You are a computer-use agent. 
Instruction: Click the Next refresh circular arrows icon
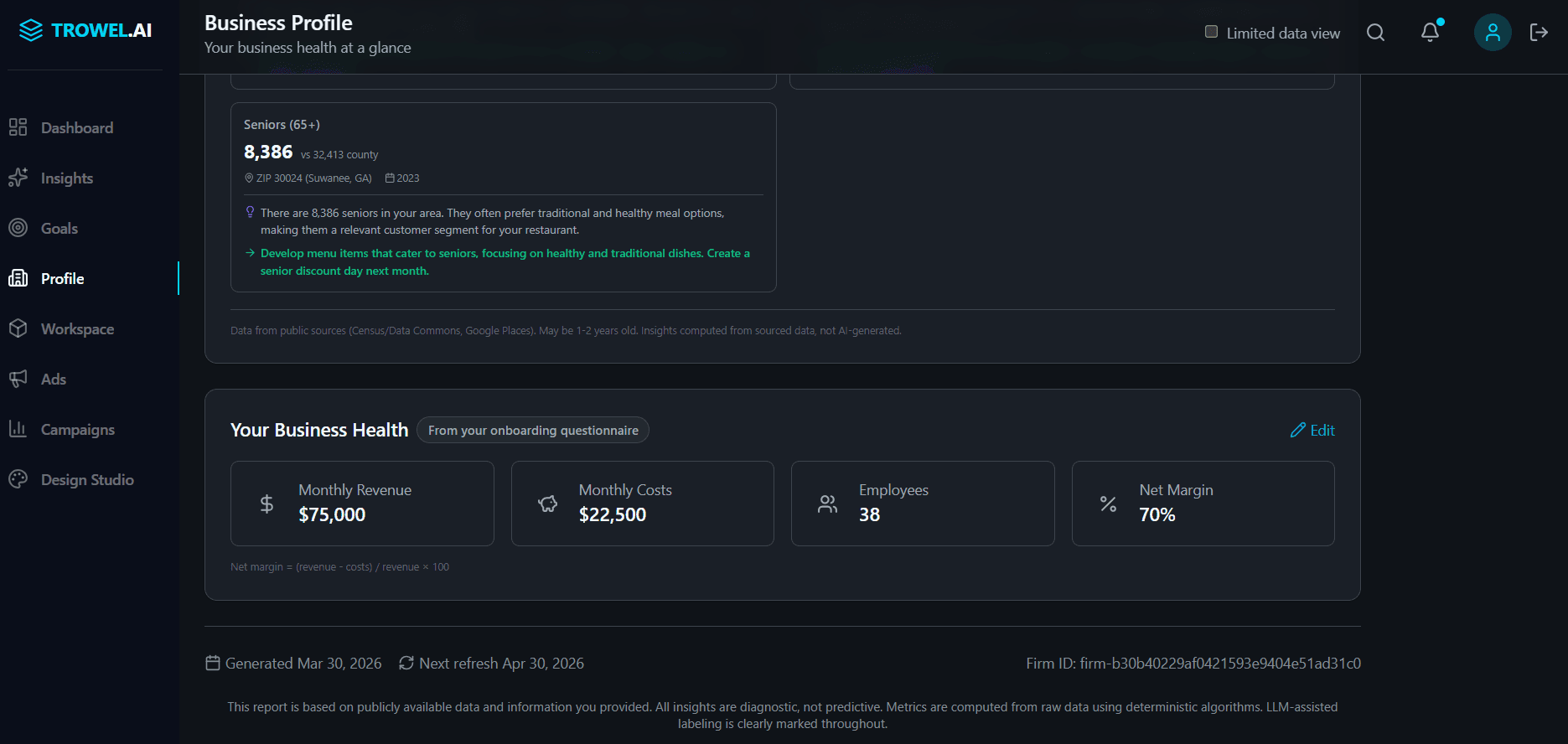pos(406,663)
